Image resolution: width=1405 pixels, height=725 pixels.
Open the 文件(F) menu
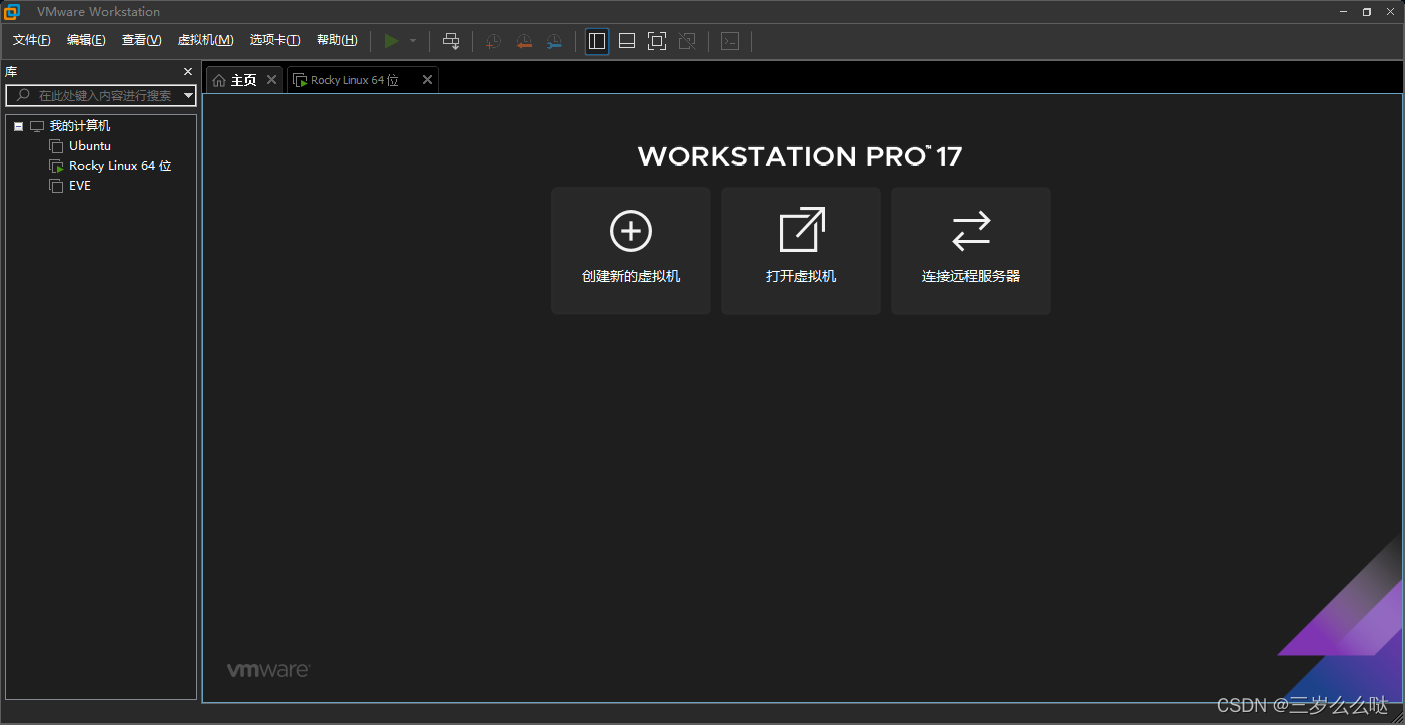pos(31,40)
